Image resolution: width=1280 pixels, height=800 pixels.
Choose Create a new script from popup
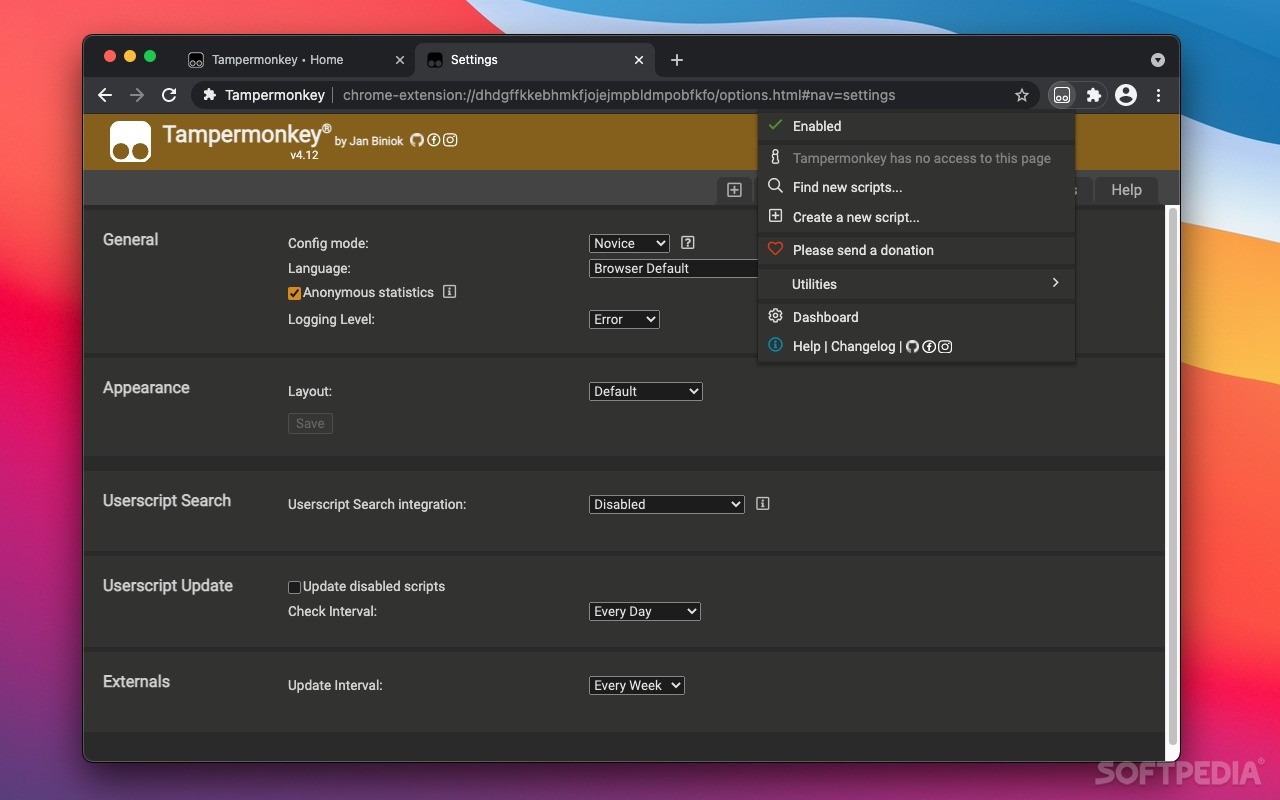[x=916, y=217]
